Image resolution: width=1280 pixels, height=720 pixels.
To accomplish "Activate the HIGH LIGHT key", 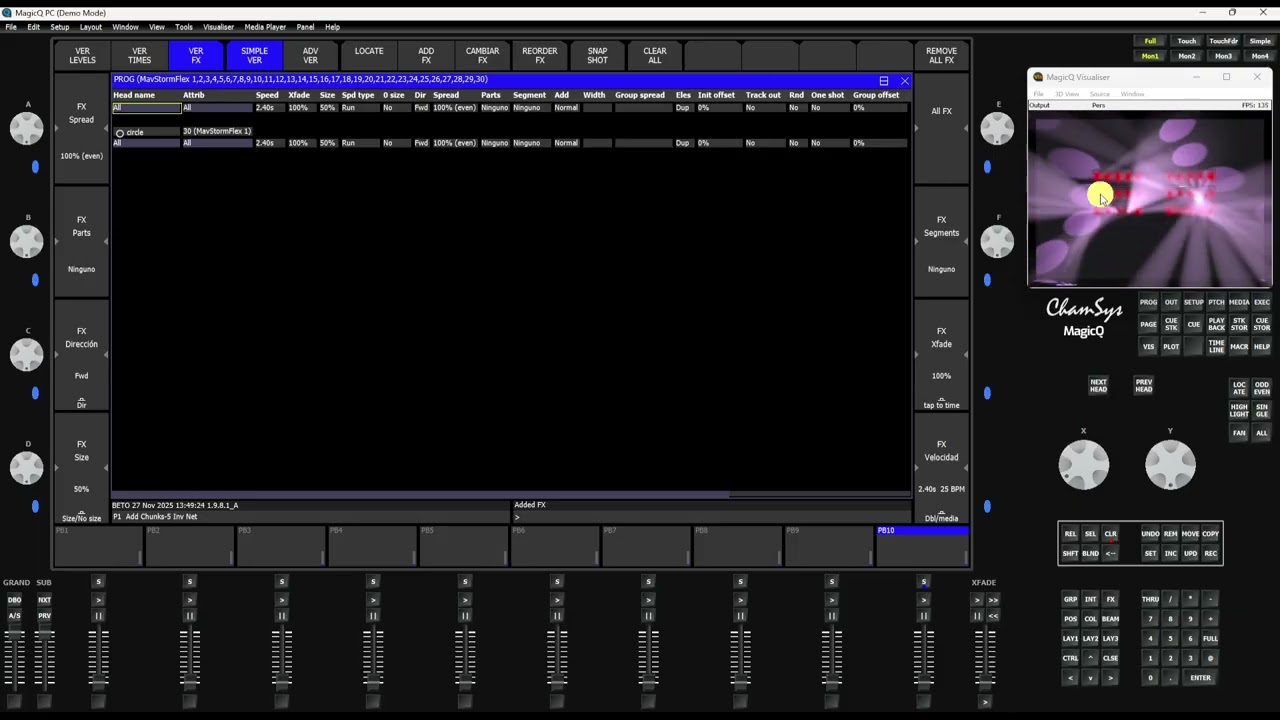I will click(1239, 410).
